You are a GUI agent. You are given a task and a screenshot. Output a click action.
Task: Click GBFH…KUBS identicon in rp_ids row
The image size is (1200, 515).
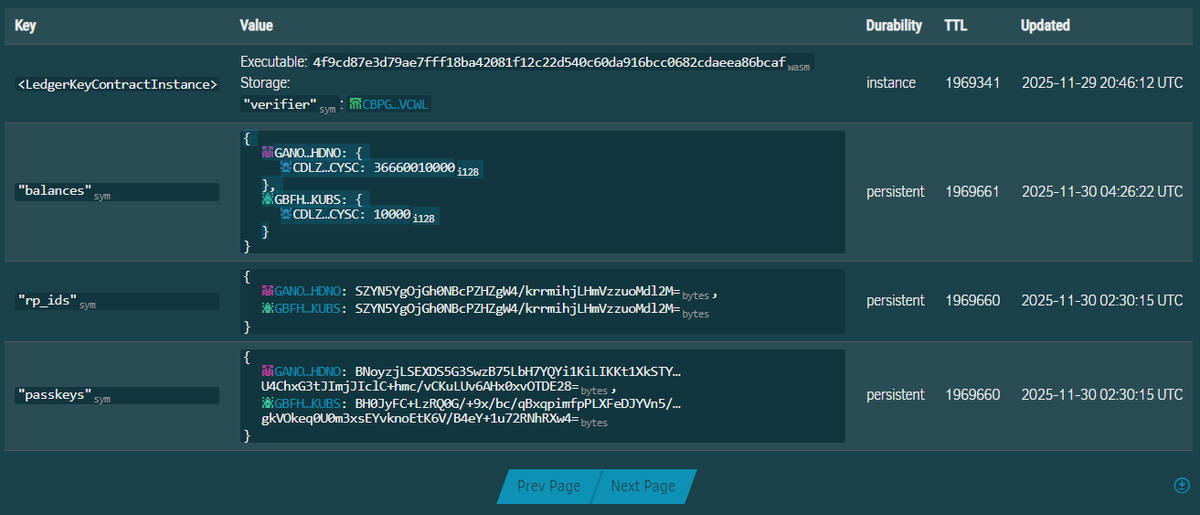coord(267,310)
